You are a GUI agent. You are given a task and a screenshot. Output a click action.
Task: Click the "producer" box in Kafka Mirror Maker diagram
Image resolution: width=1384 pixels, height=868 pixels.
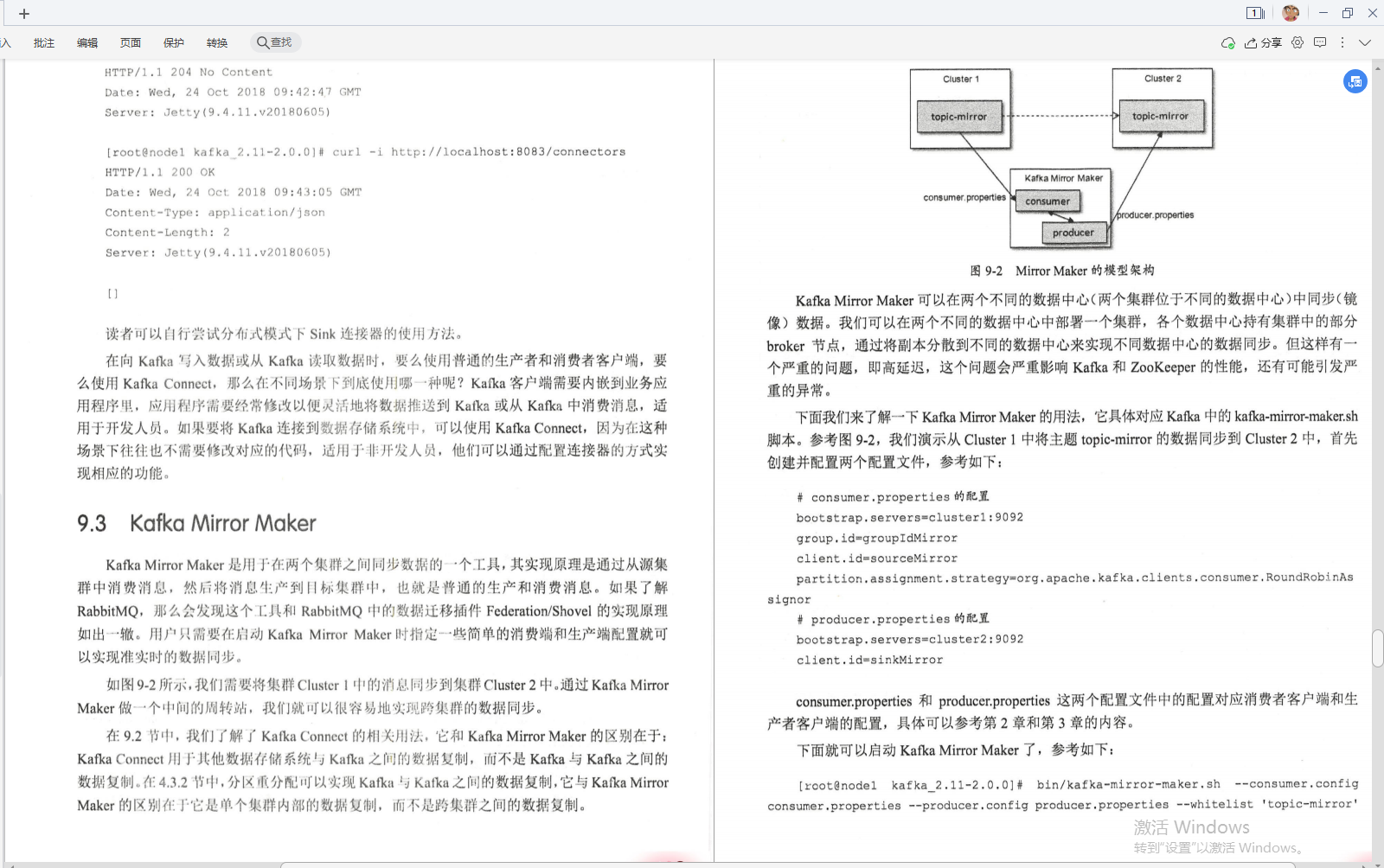[x=1073, y=233]
